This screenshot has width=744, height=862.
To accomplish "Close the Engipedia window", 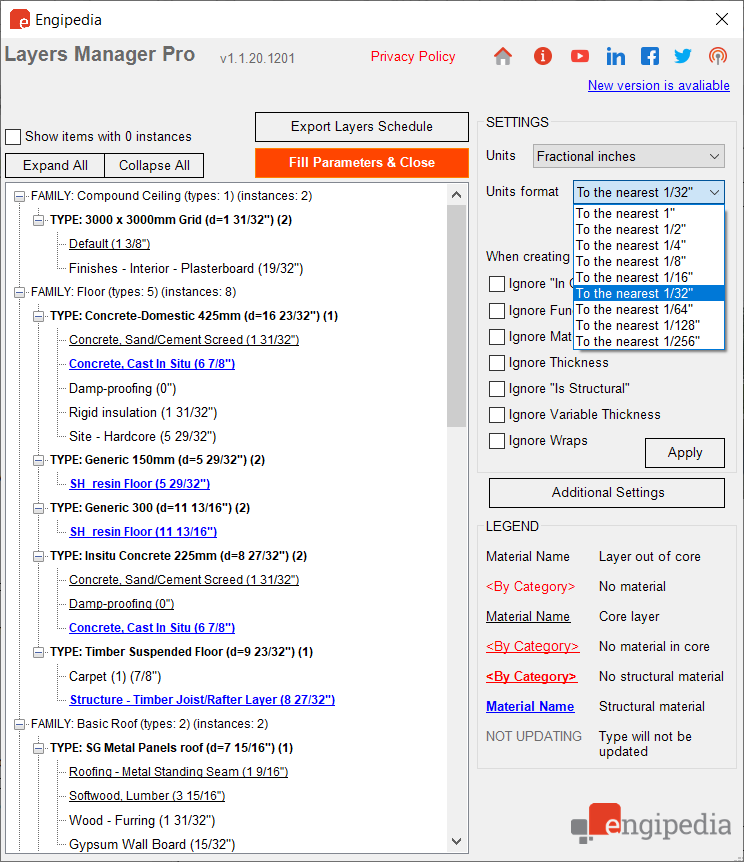I will pos(722,19).
